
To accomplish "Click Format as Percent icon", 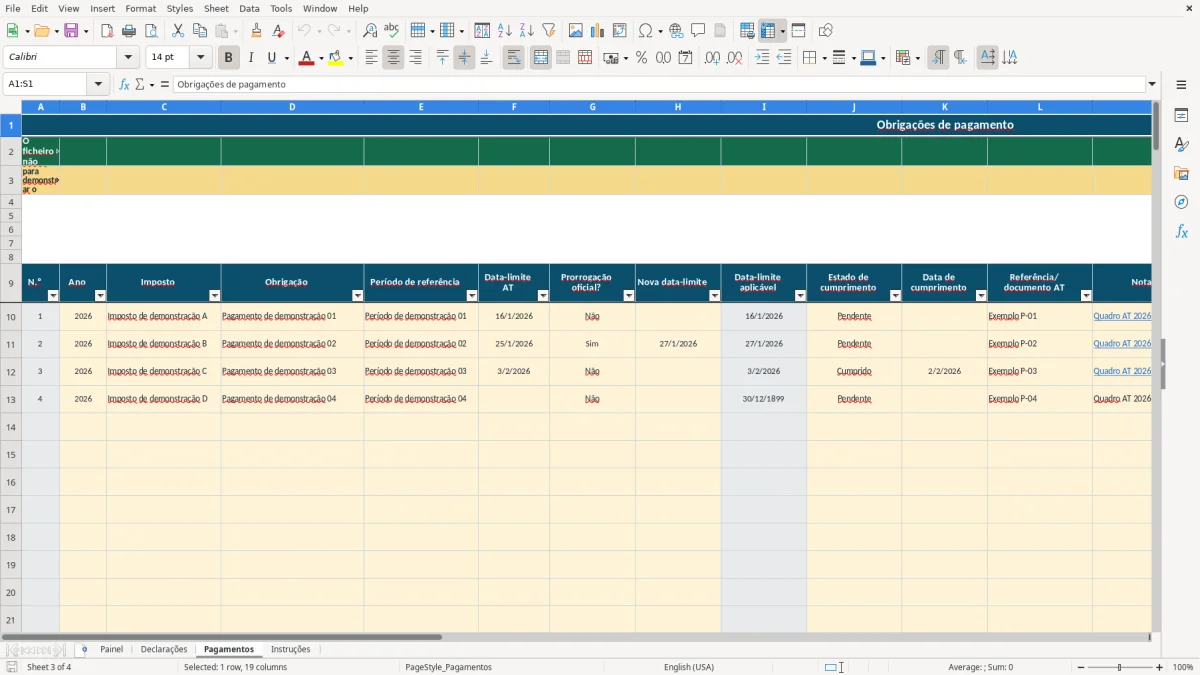I will [x=642, y=58].
